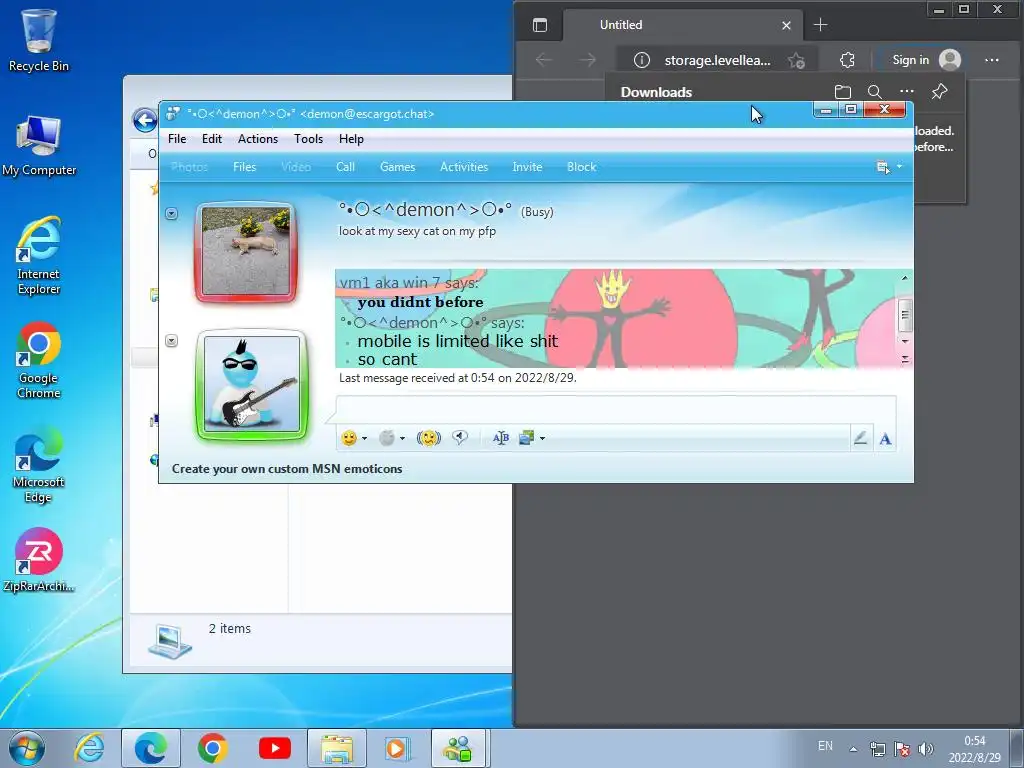The height and width of the screenshot is (768, 1024).
Task: Click Files in the chat toolbar
Action: point(244,167)
